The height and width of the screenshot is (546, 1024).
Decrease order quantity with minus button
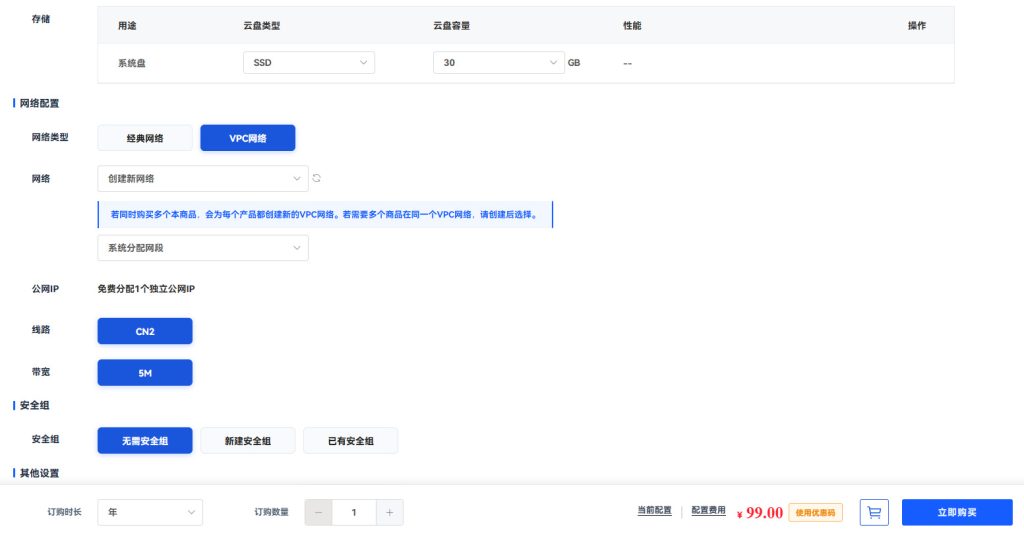click(x=319, y=512)
